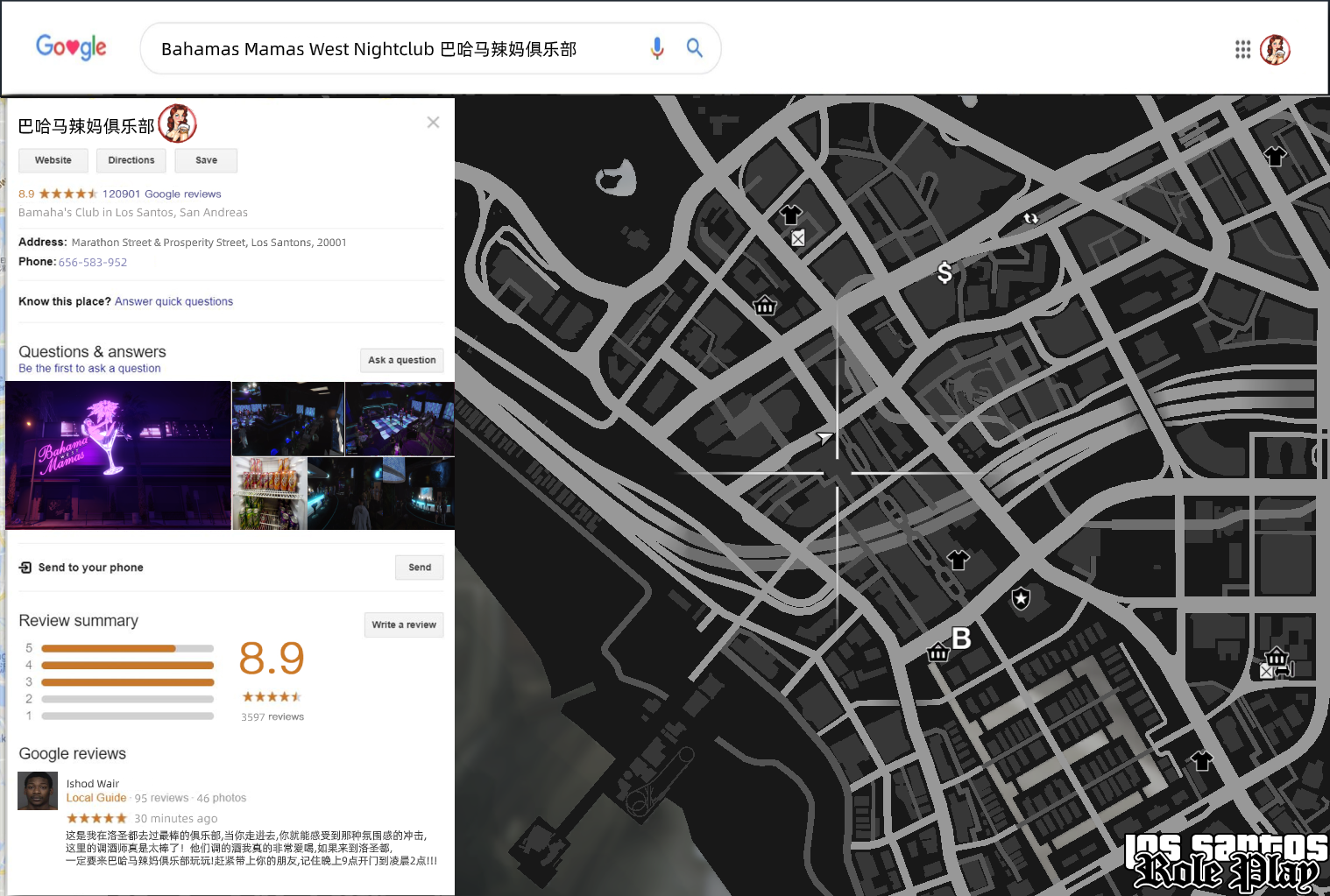Select the circular arrows marker on map
1330x896 pixels.
pos(1030,218)
